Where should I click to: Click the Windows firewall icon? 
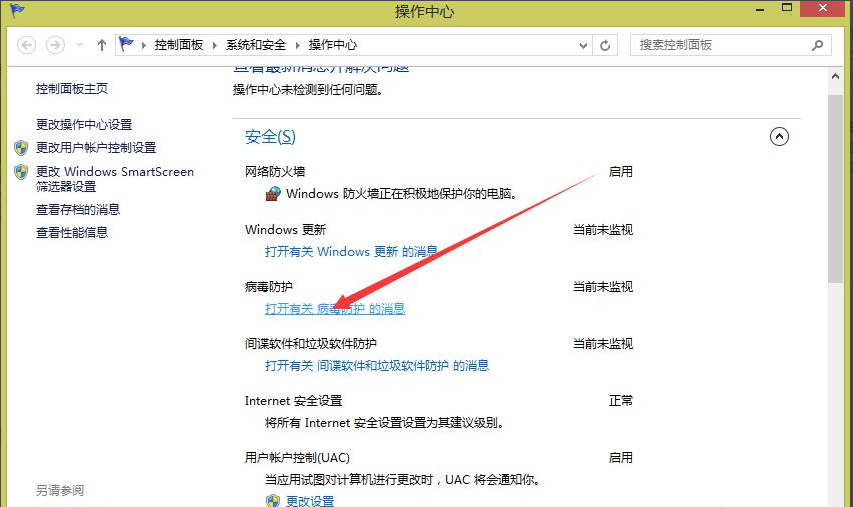coord(273,194)
